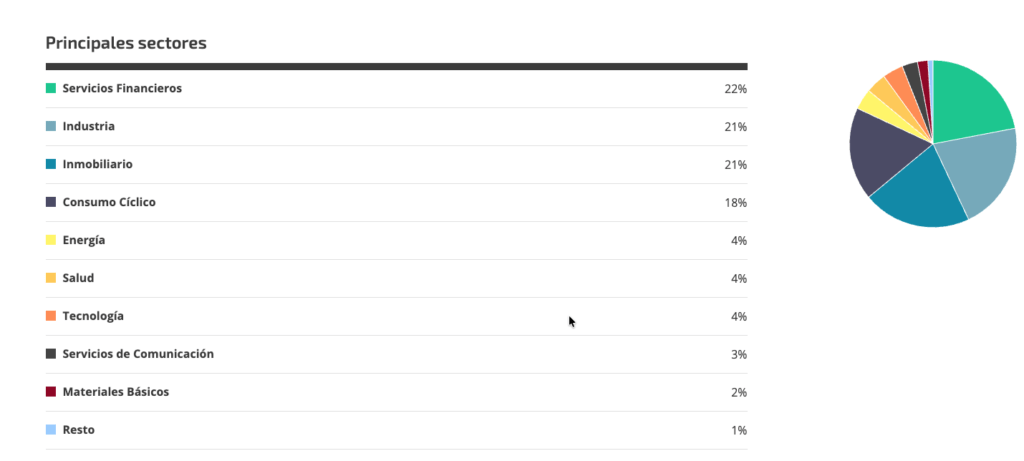Click the green Servicios Financieros color swatch
Image resolution: width=1024 pixels, height=461 pixels.
point(51,88)
